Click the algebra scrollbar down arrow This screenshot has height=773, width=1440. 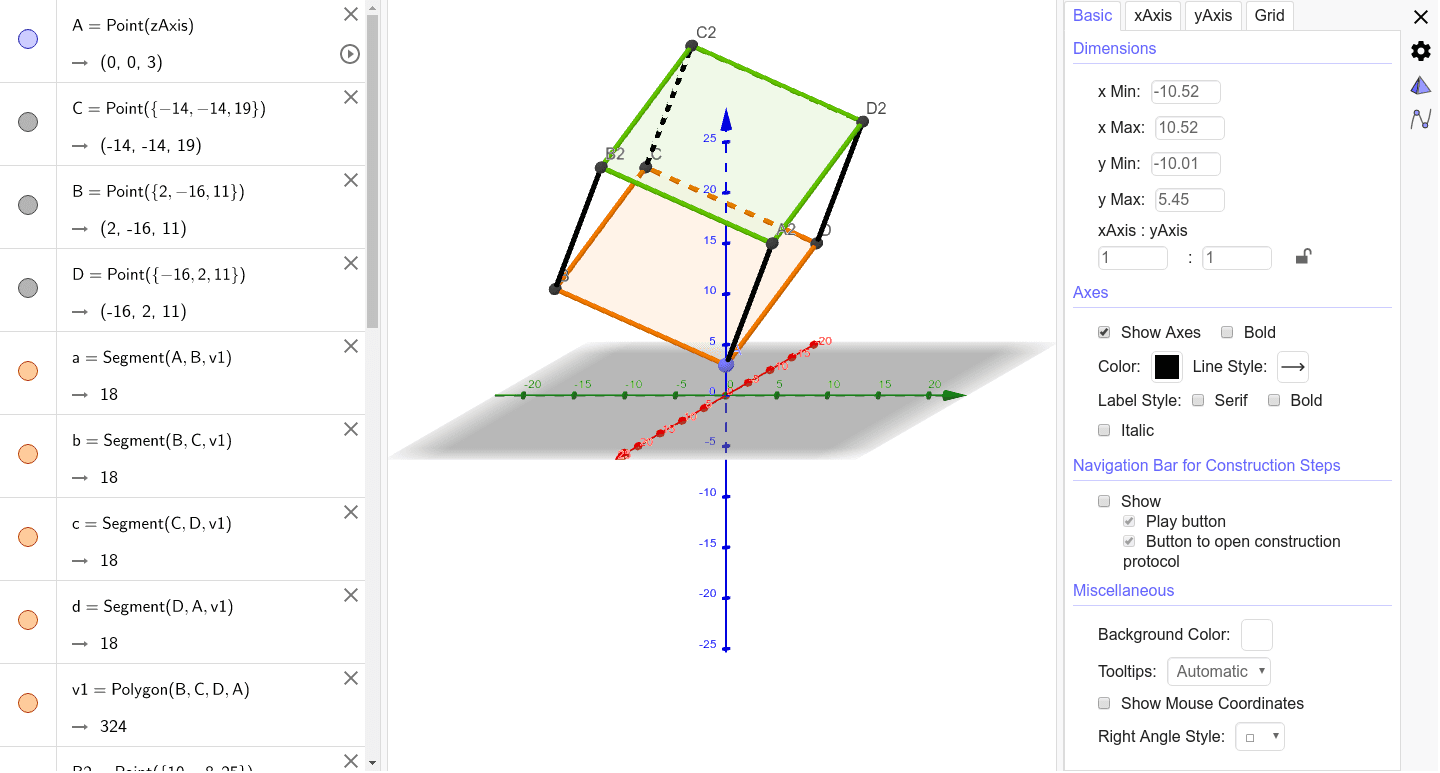click(x=372, y=763)
